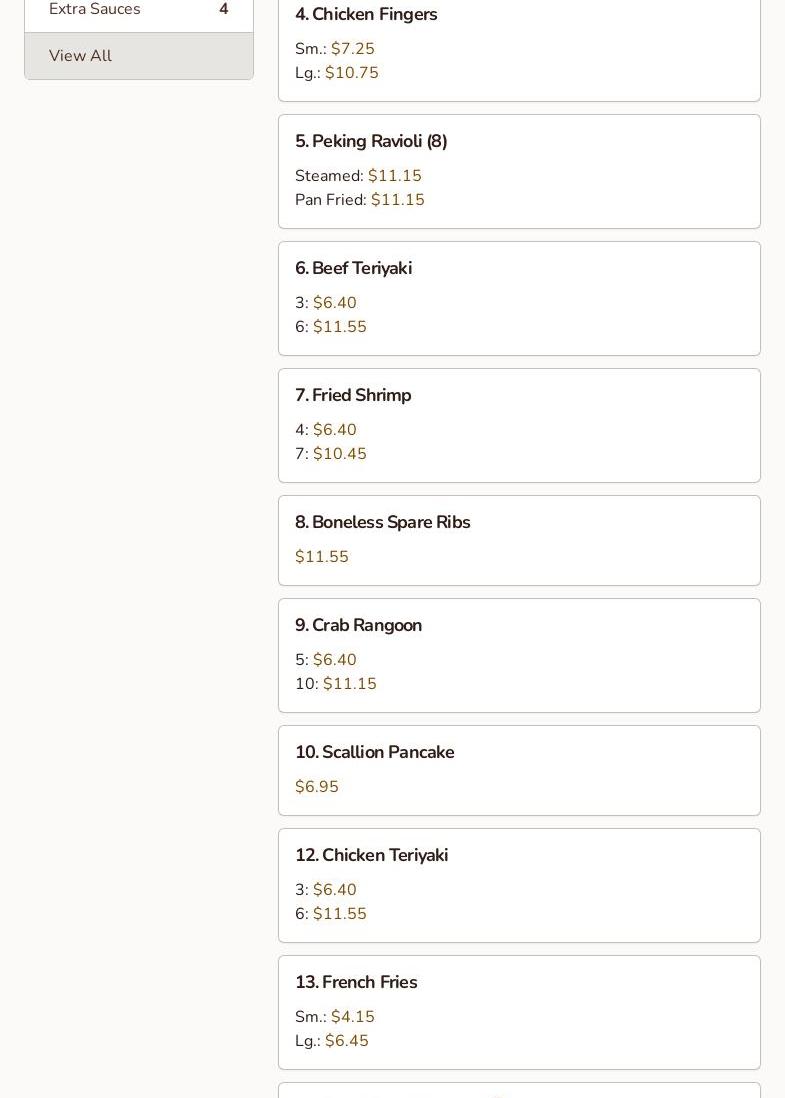Viewport: 785px width, 1098px height.
Task: Select six-piece Beef Teriyaki at $11.55
Action: [339, 327]
